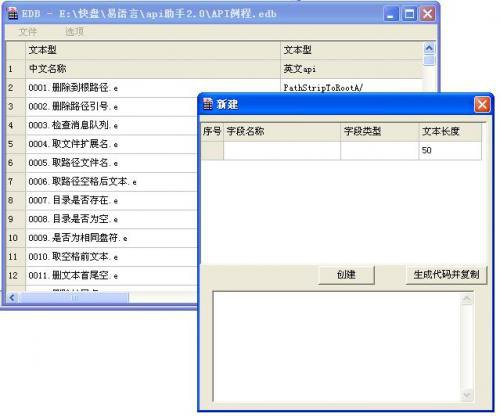Click the row header cell under 序号
The height and width of the screenshot is (417, 500).
point(212,151)
